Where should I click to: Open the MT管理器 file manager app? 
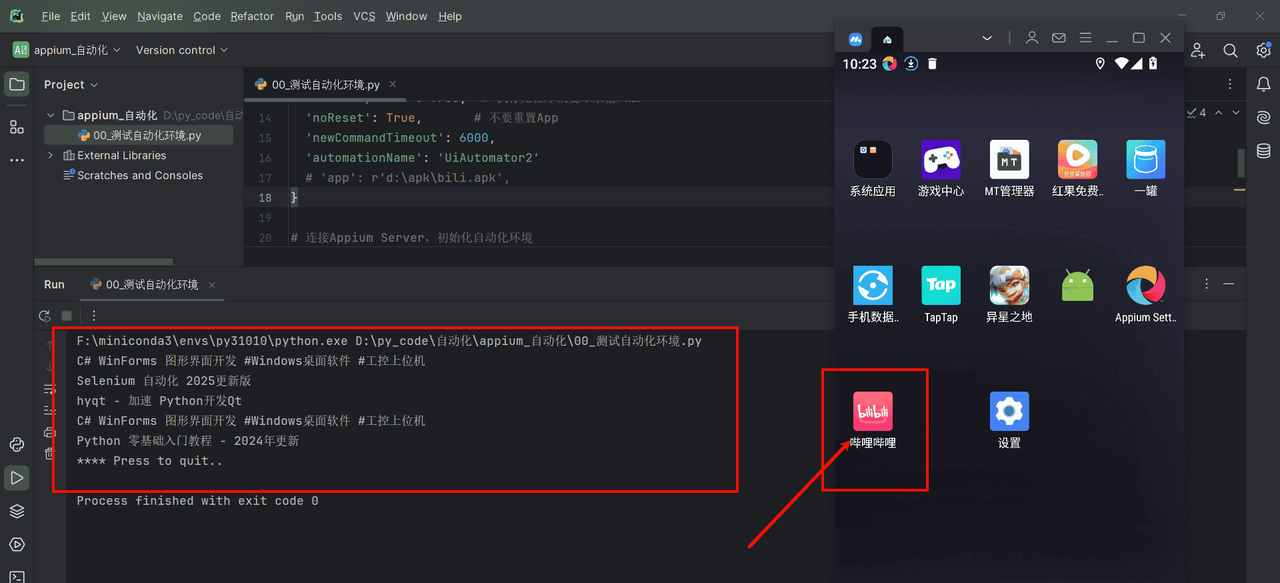coord(1008,160)
